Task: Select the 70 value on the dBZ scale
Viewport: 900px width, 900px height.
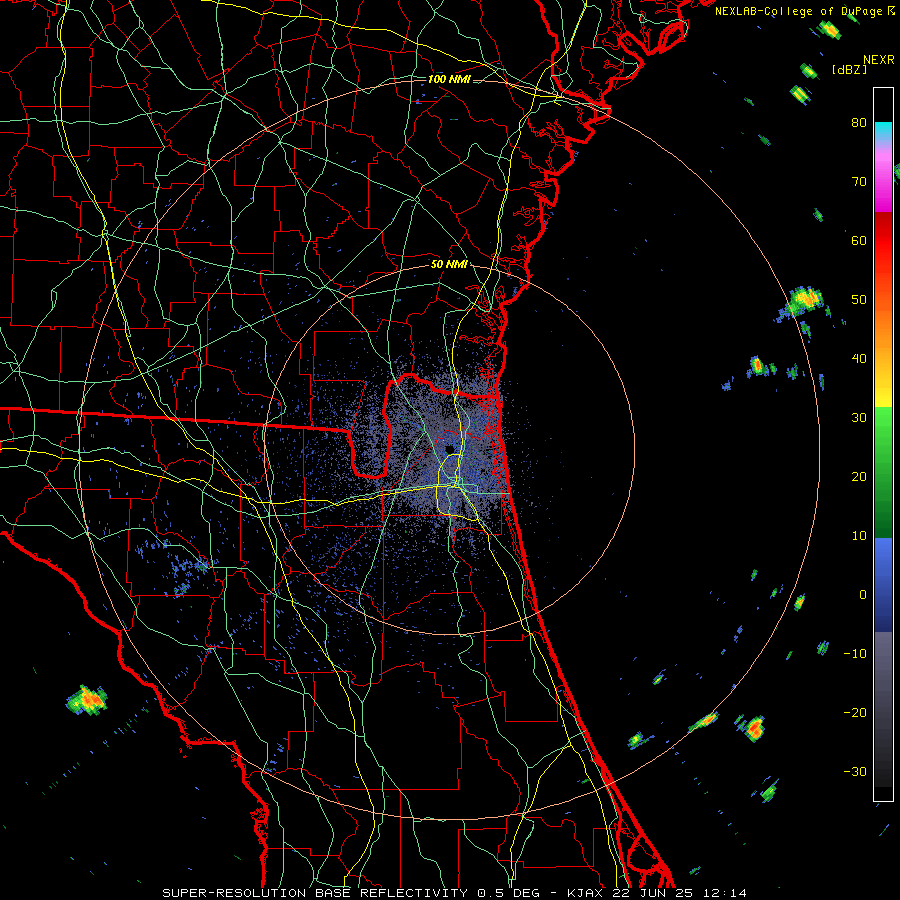Action: (859, 181)
